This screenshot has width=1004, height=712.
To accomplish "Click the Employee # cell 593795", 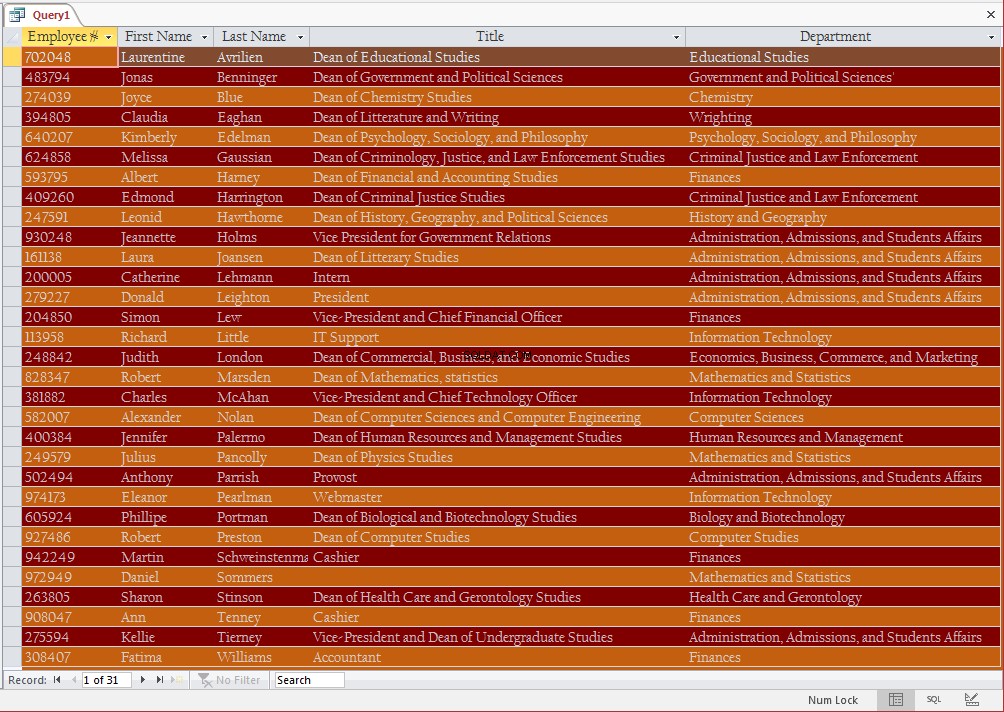I will 70,177.
